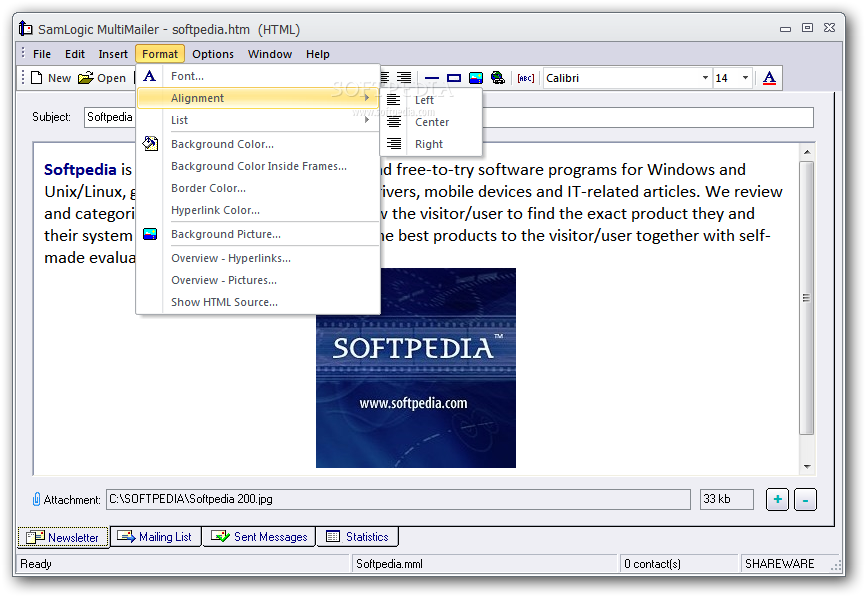Viewport: 866px width, 597px height.
Task: Choose Font... from Format menu
Action: coord(258,76)
